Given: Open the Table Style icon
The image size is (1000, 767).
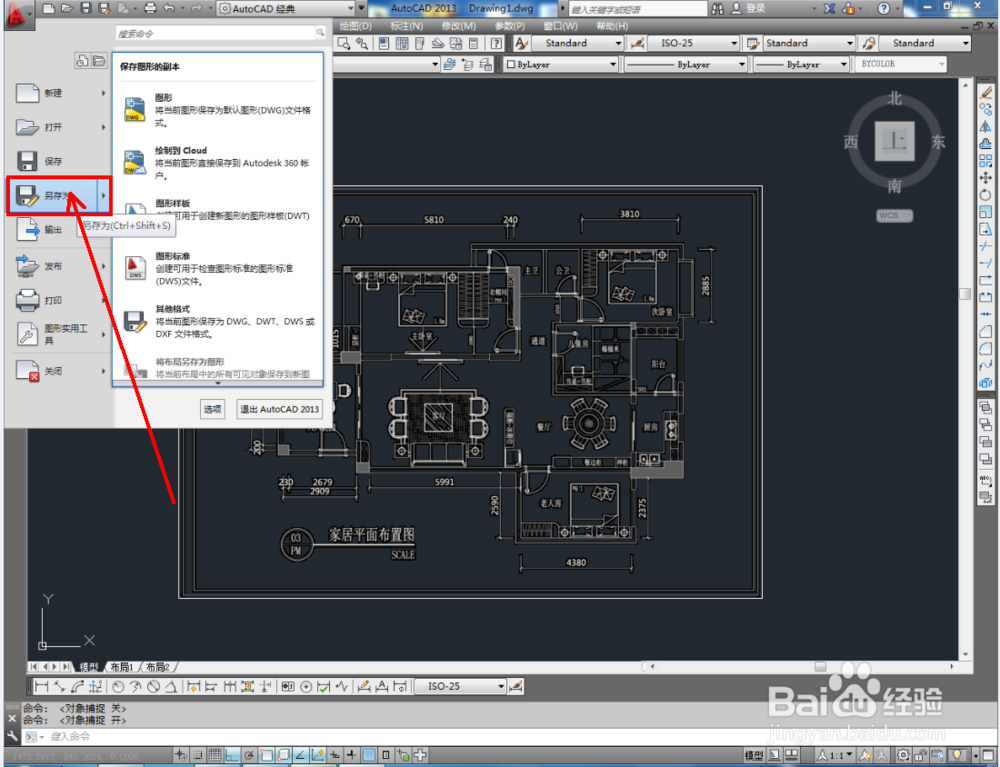Looking at the screenshot, I should tap(753, 43).
